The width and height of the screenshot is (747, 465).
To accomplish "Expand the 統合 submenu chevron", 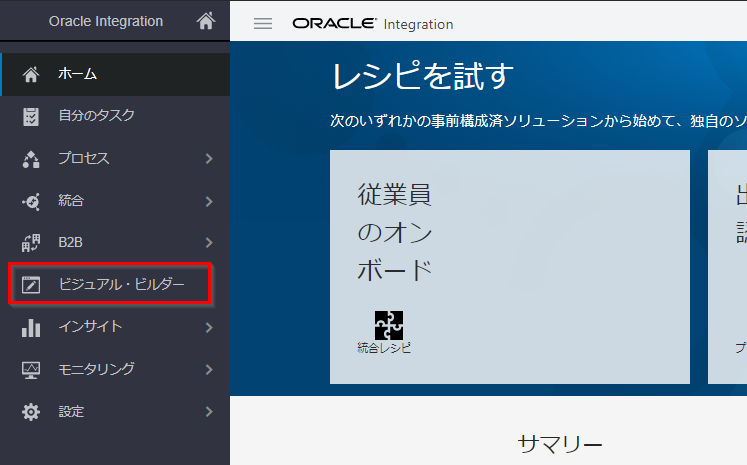I will coord(209,201).
